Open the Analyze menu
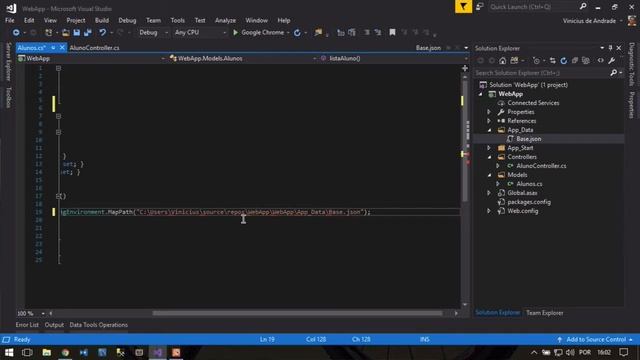Image resolution: width=640 pixels, height=360 pixels. coord(225,20)
